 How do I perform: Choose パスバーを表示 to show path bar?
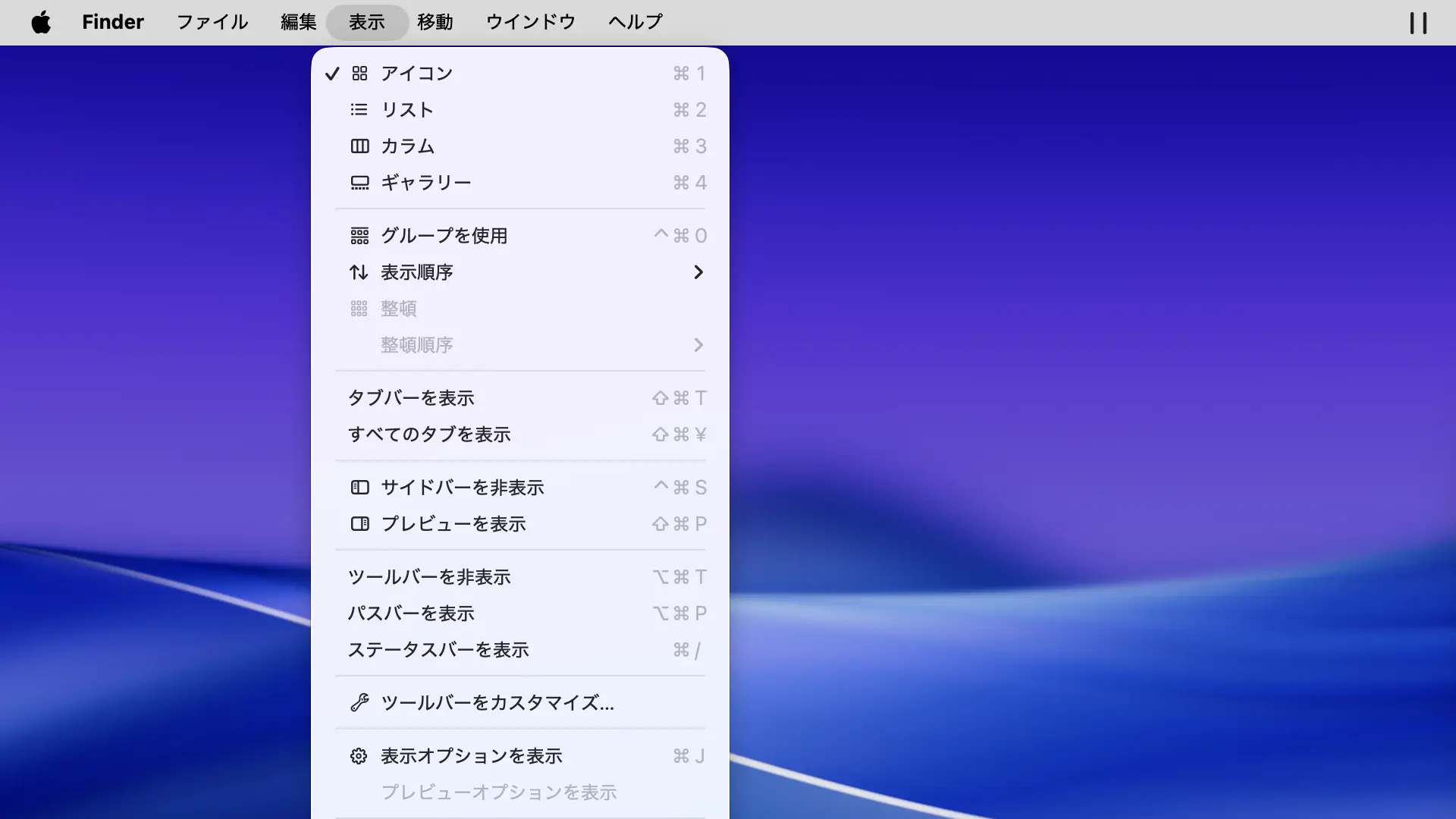click(411, 613)
